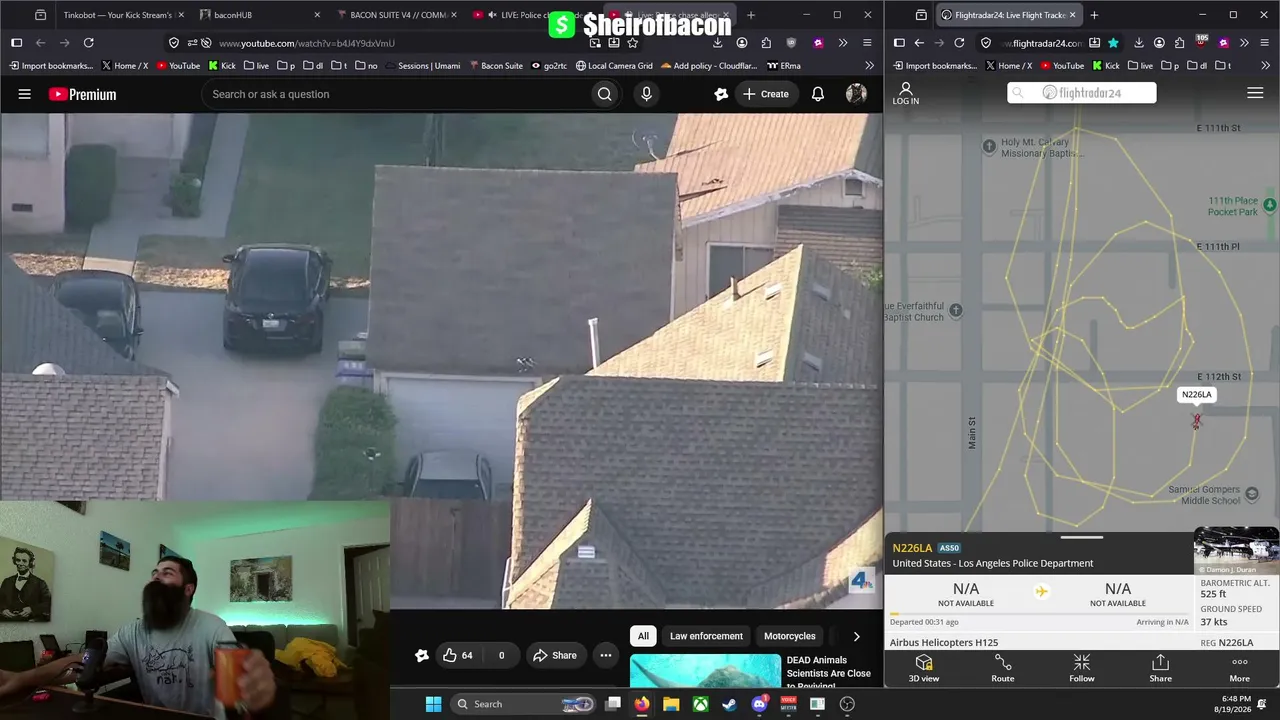Share the N226LA flight

[1160, 668]
